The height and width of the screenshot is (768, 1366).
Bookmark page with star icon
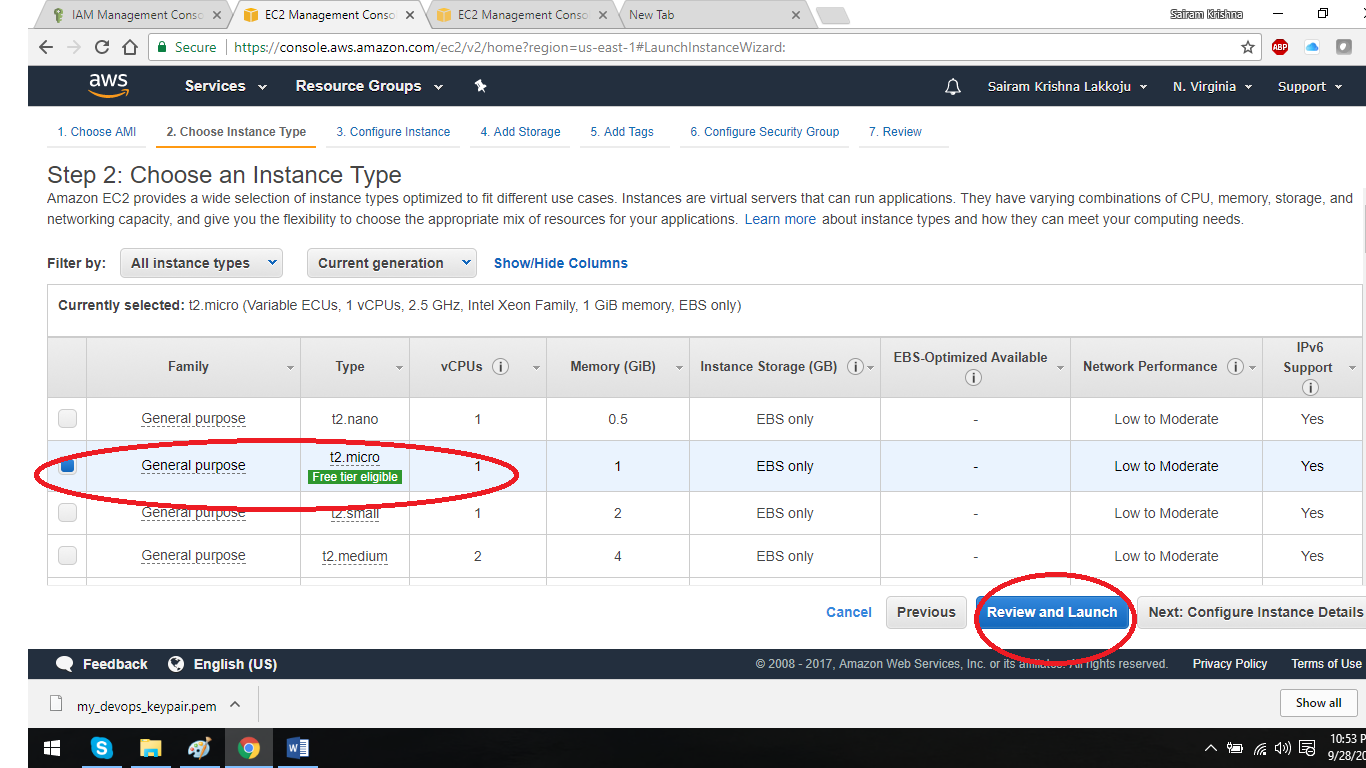1248,47
